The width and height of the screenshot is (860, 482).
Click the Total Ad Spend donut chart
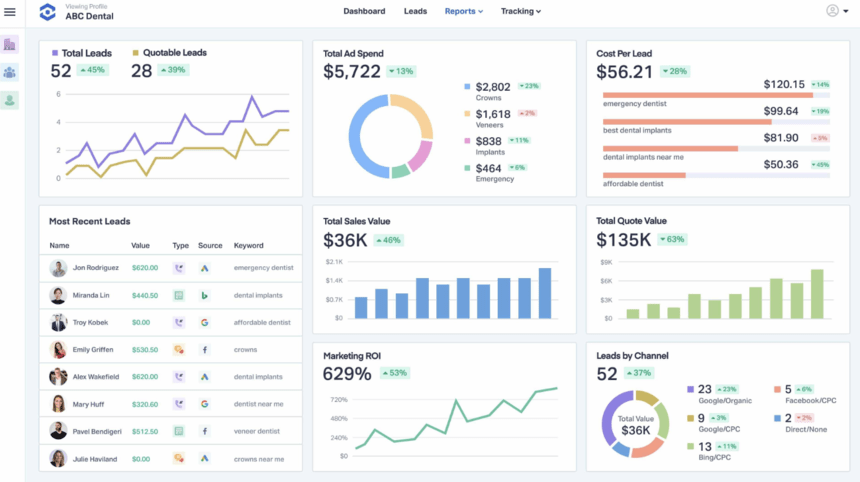pos(391,136)
